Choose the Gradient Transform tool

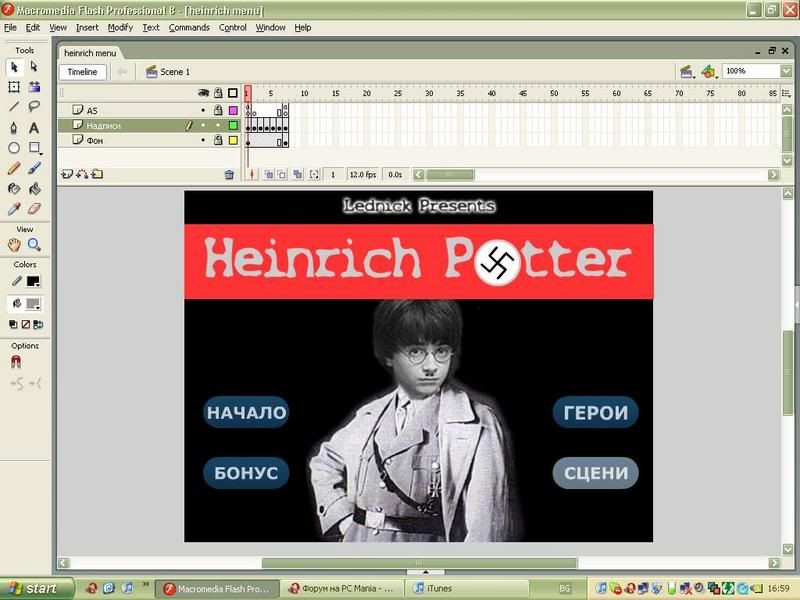point(34,87)
